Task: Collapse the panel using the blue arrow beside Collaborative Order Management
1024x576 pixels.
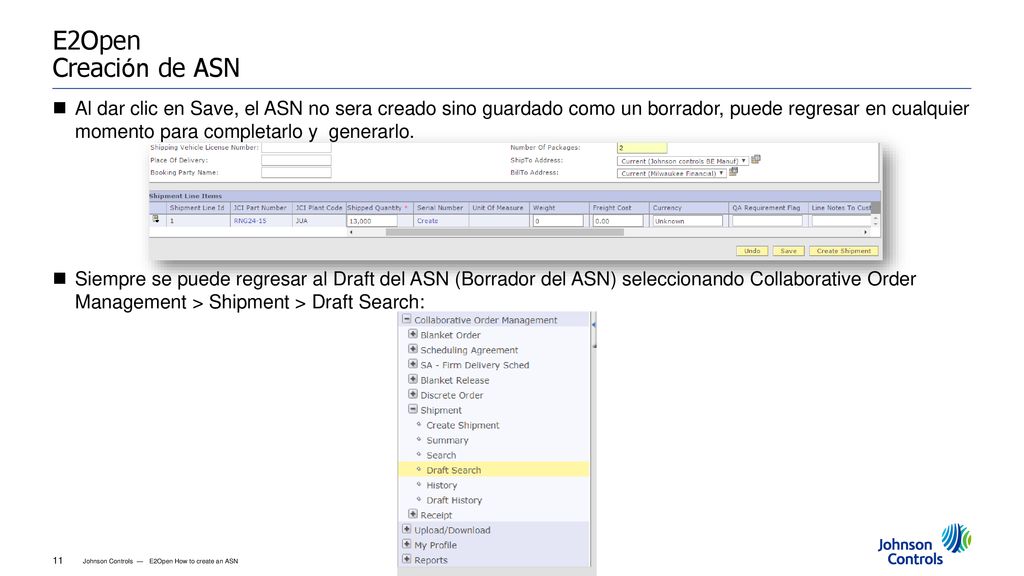Action: point(594,324)
